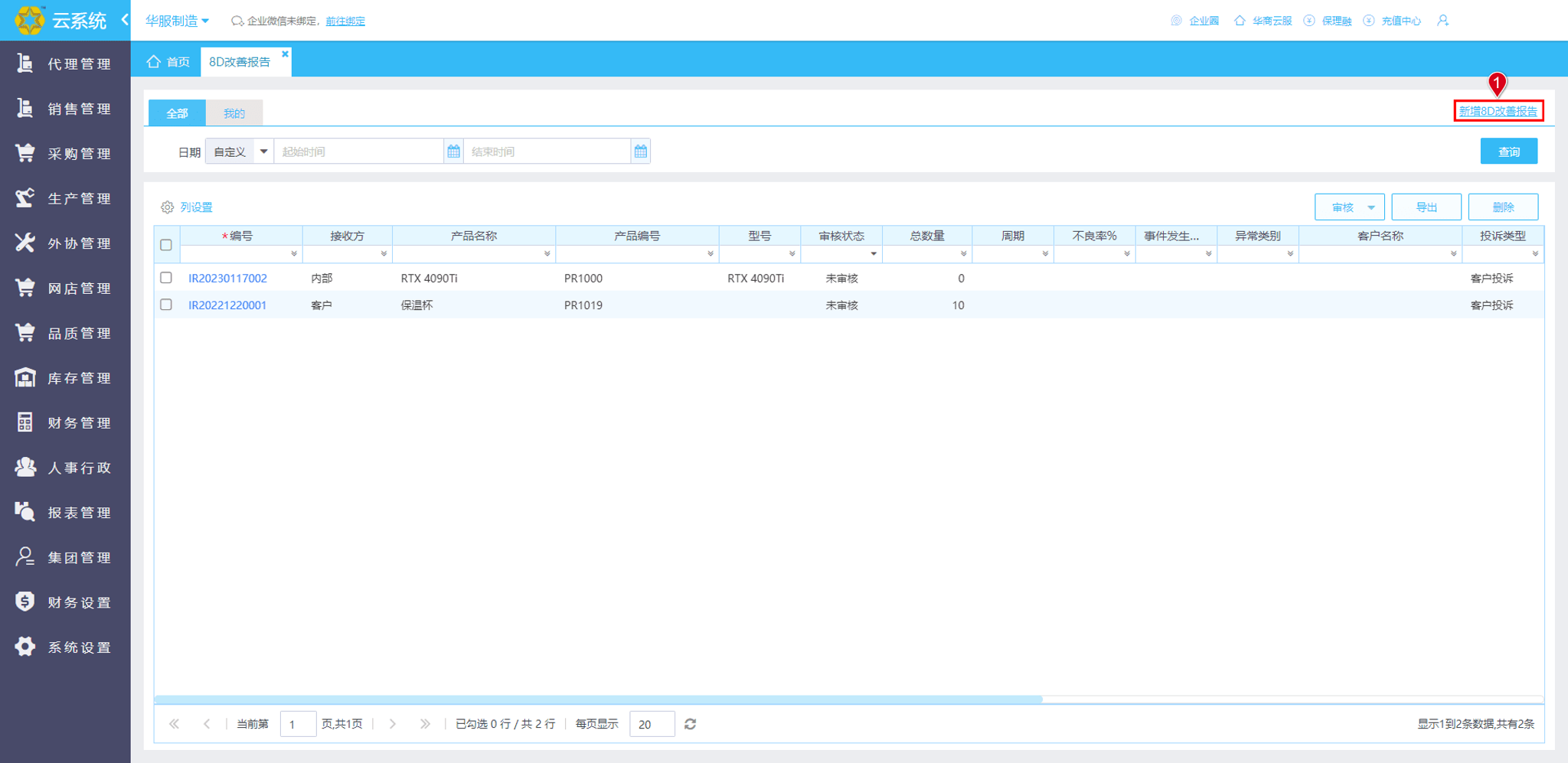This screenshot has height=763, width=1568.
Task: Check the row IR20221220001 checkbox
Action: pos(166,305)
